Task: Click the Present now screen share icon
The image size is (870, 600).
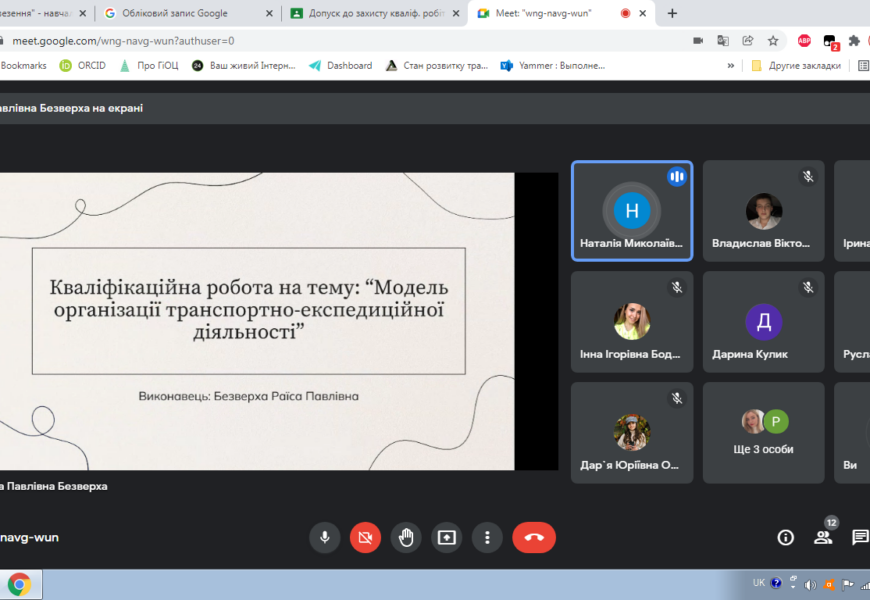Action: (446, 538)
